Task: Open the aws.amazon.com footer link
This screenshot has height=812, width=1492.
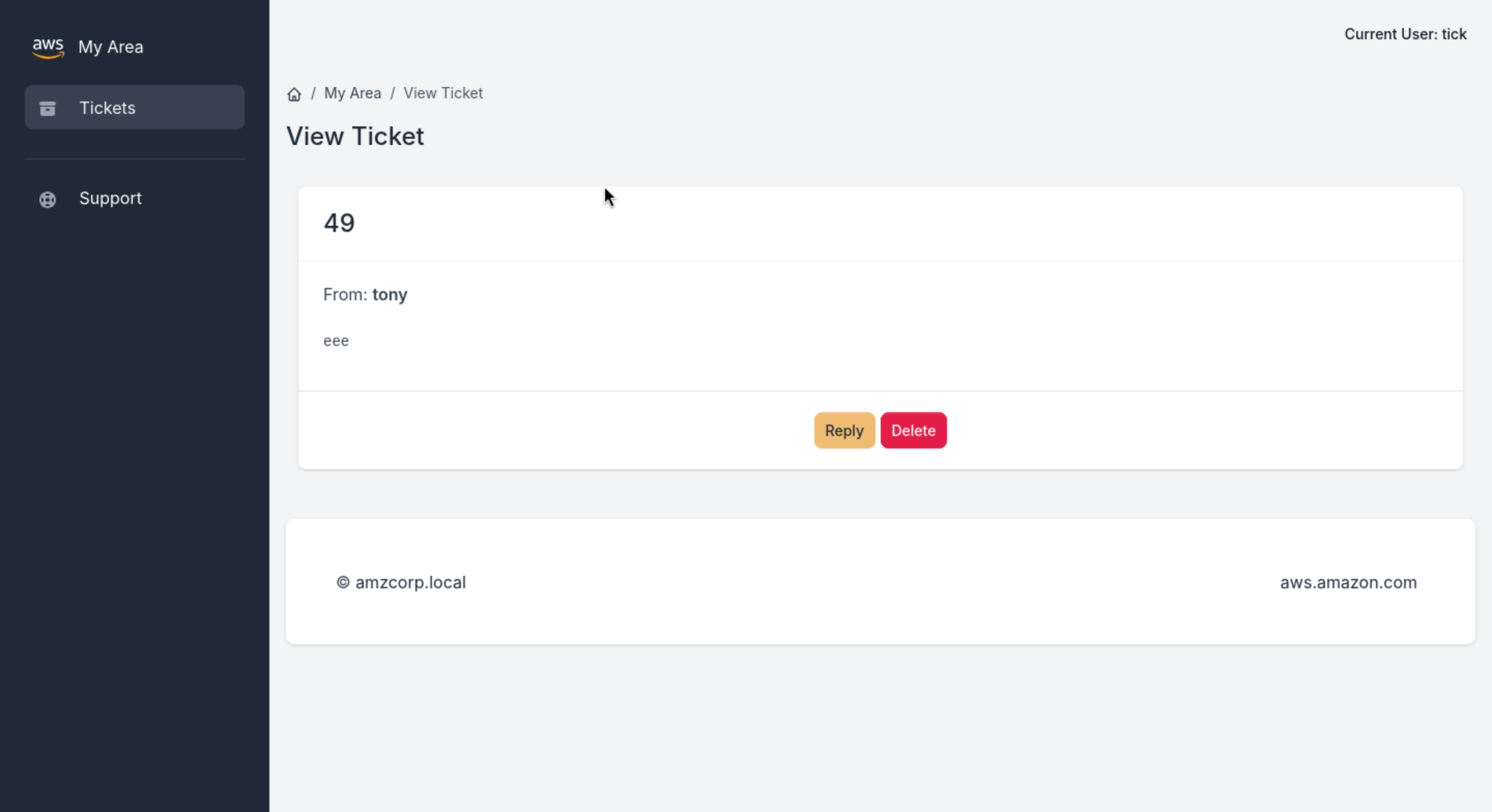Action: coord(1348,582)
